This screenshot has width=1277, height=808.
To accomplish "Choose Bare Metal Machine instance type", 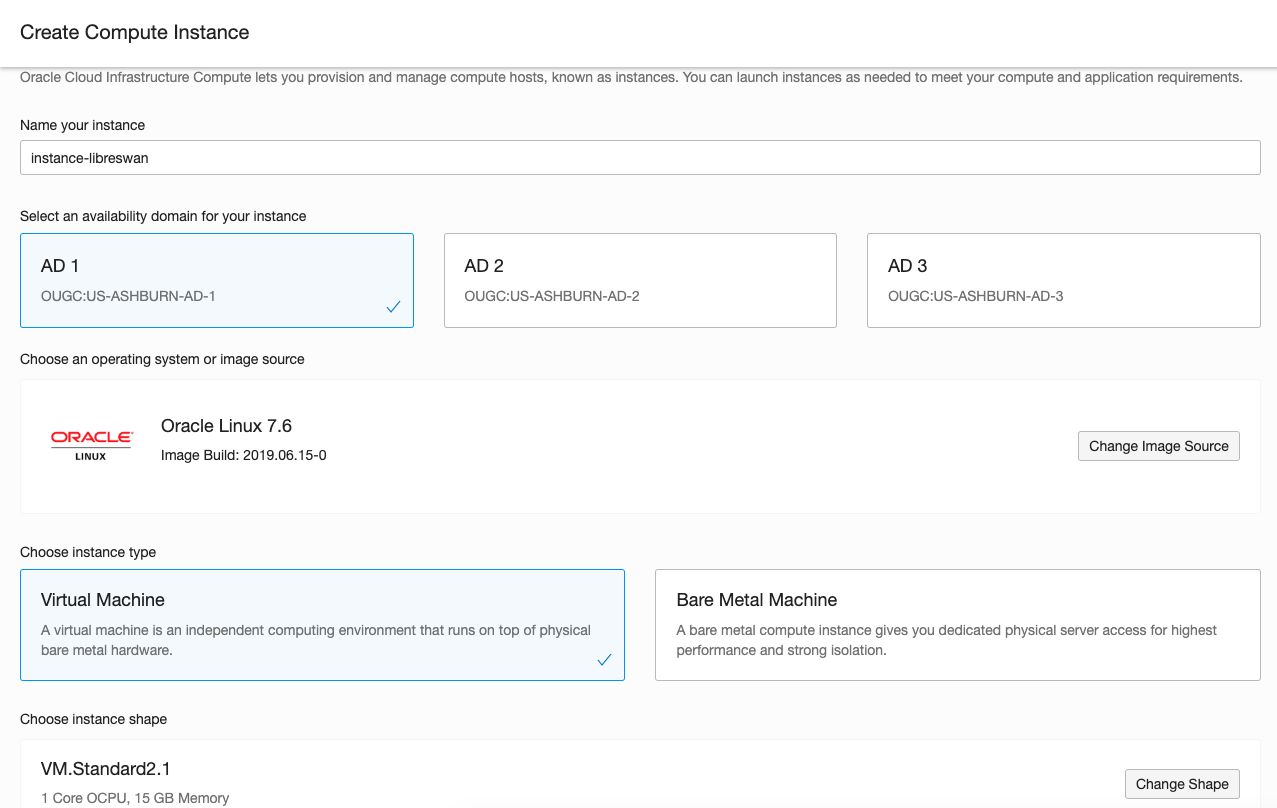I will click(x=957, y=625).
